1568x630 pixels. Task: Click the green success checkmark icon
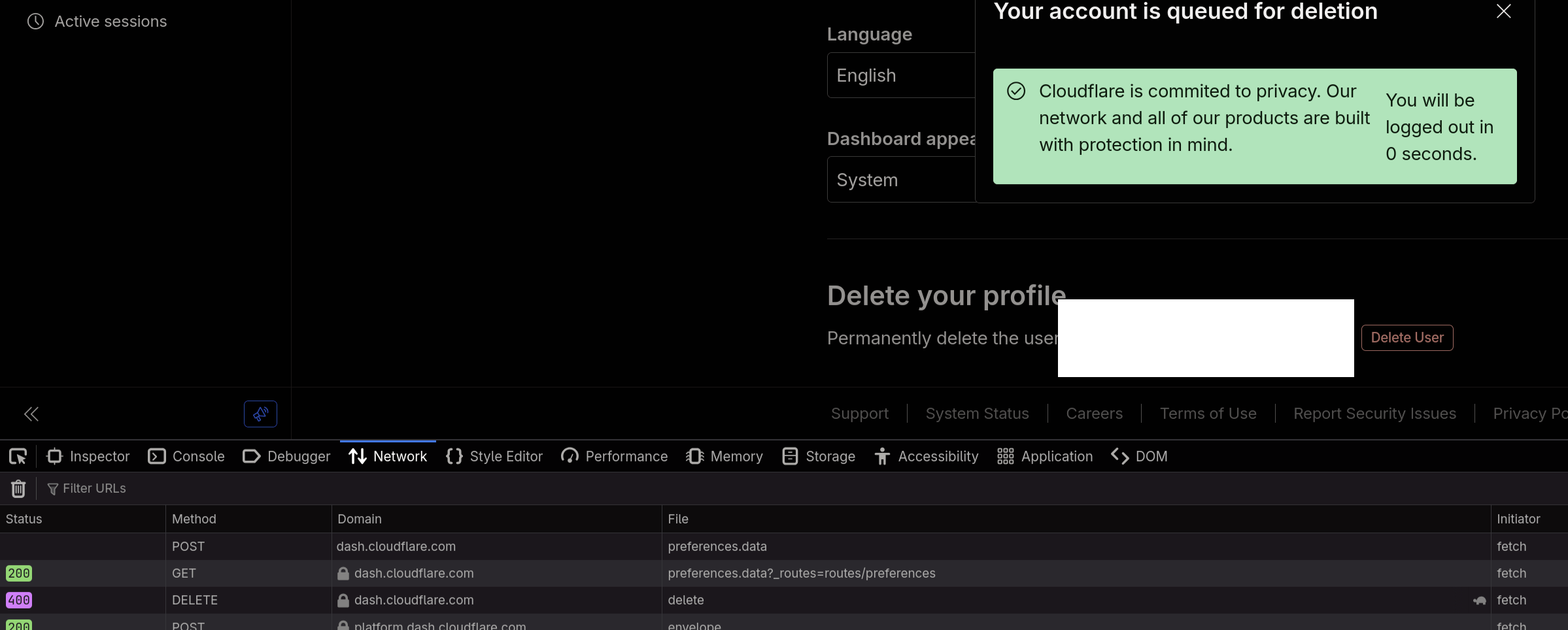click(x=1016, y=91)
